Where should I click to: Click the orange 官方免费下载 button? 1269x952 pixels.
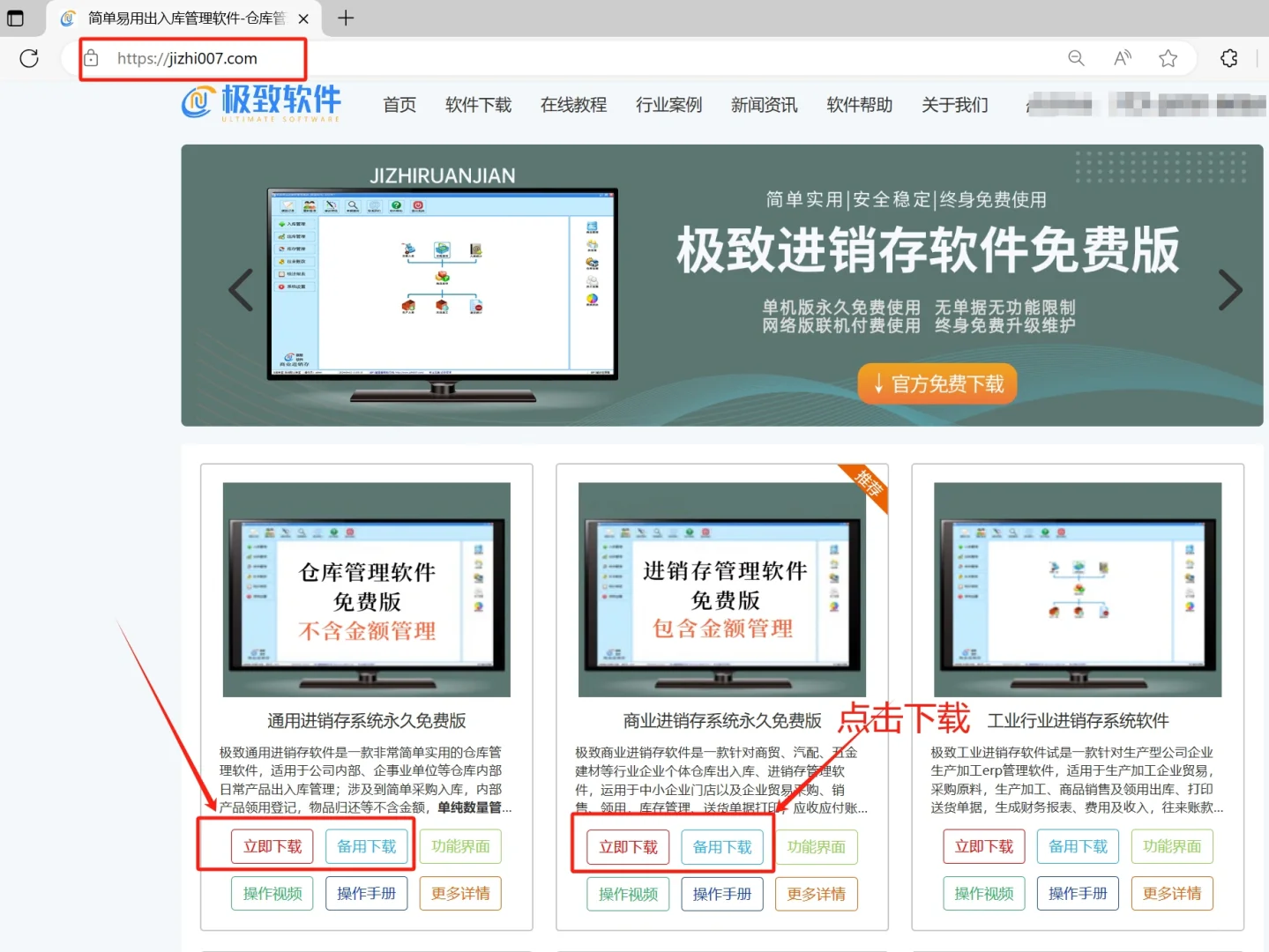click(x=937, y=383)
